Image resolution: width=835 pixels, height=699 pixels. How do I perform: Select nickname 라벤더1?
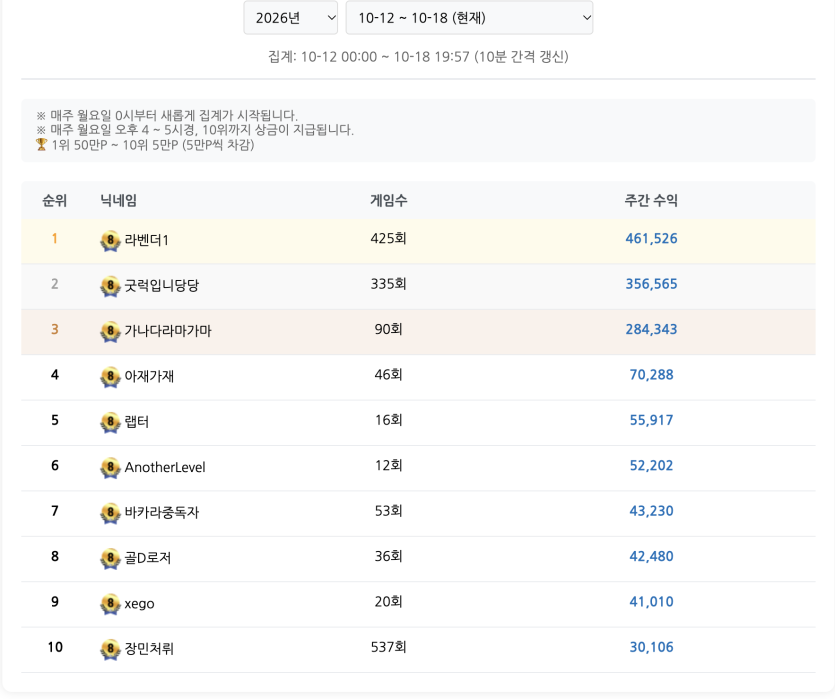pyautogui.click(x=146, y=240)
